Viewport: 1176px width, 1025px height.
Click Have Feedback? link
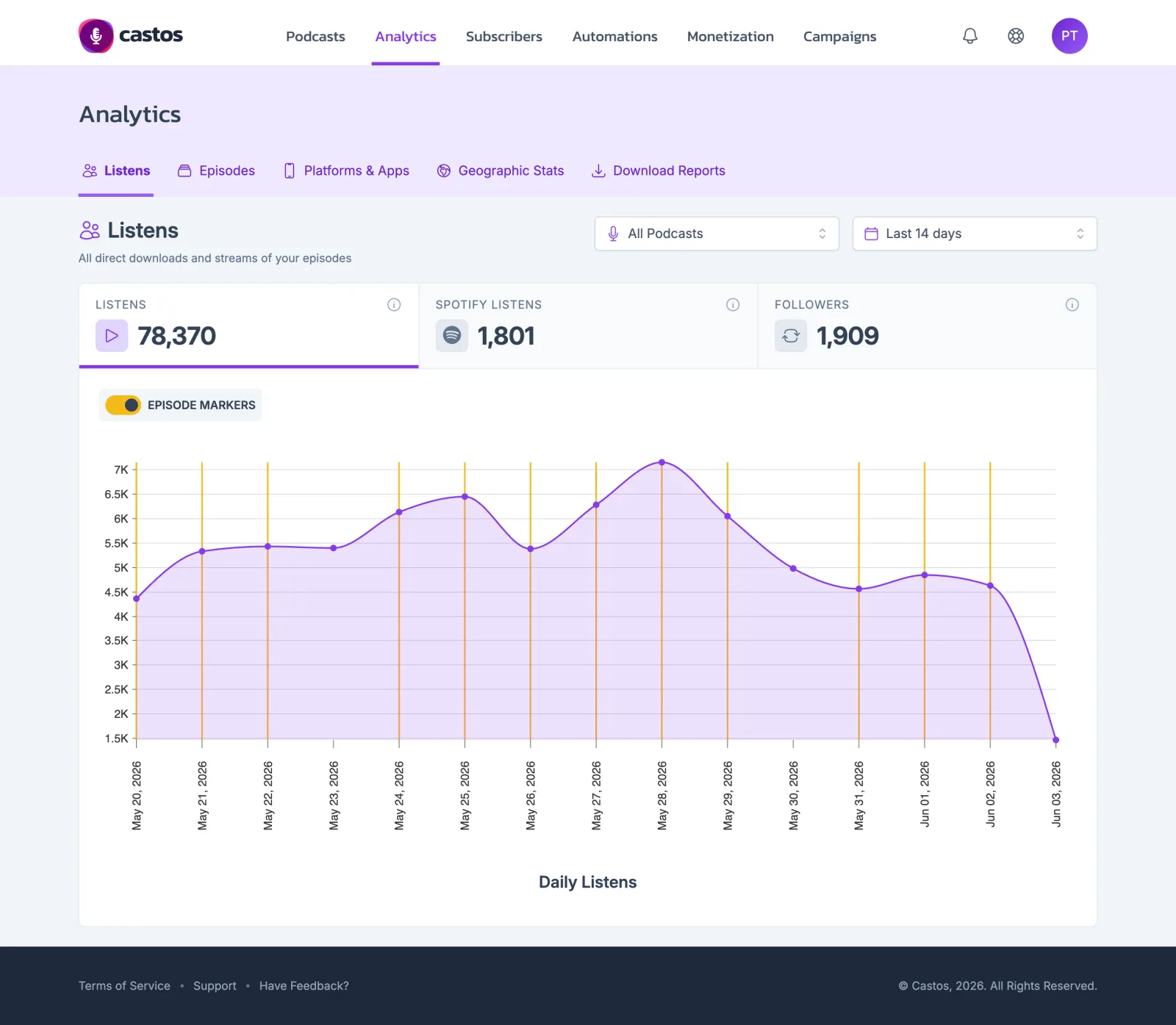click(x=304, y=986)
